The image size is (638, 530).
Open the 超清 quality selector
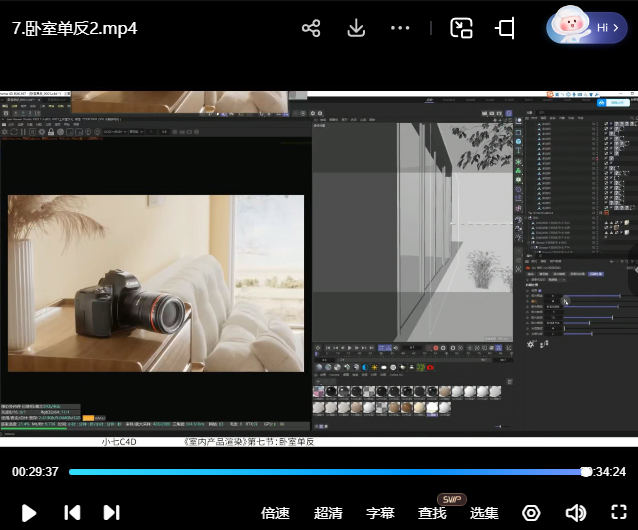click(x=328, y=513)
